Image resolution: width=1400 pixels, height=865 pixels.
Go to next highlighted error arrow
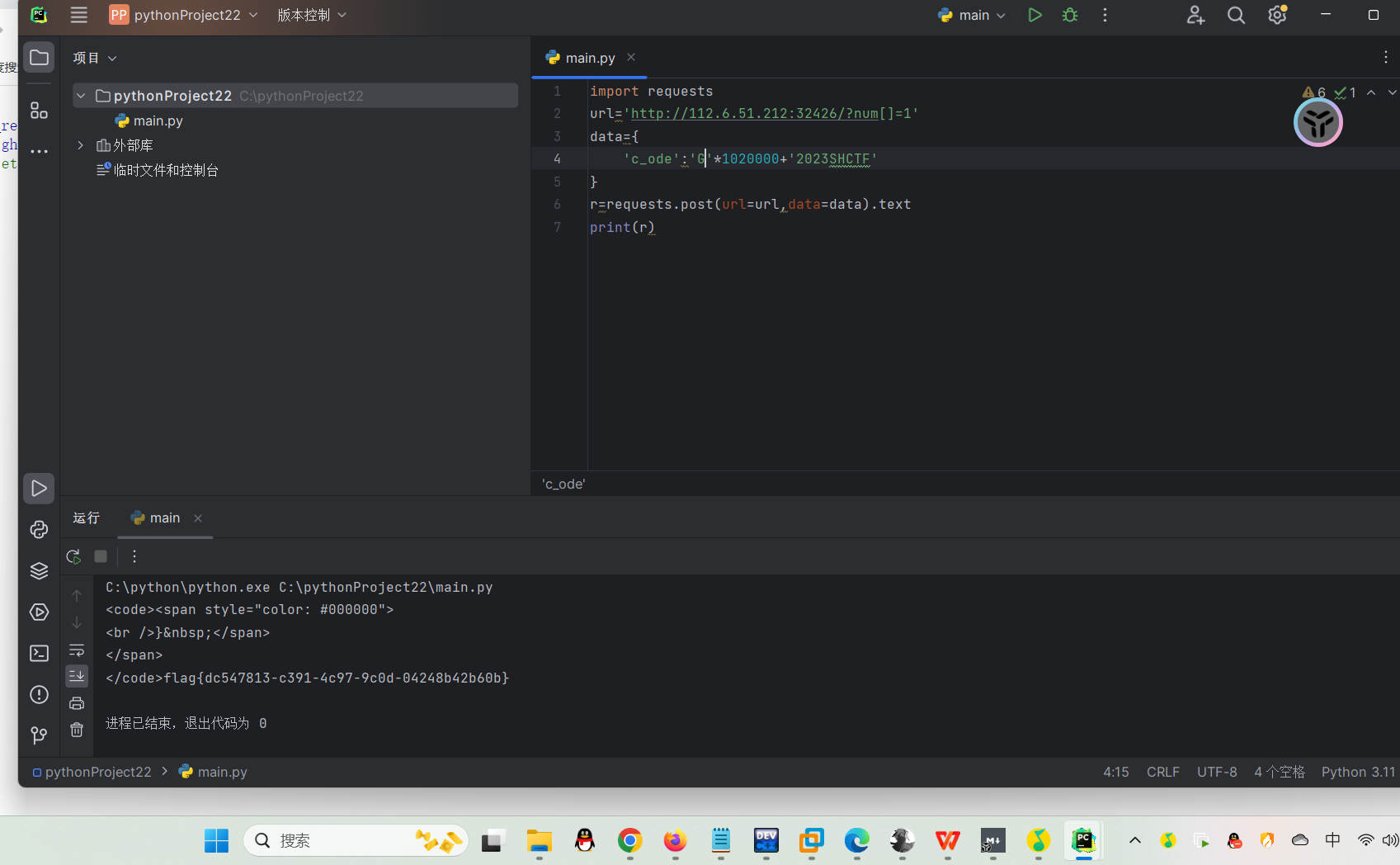coord(1392,92)
